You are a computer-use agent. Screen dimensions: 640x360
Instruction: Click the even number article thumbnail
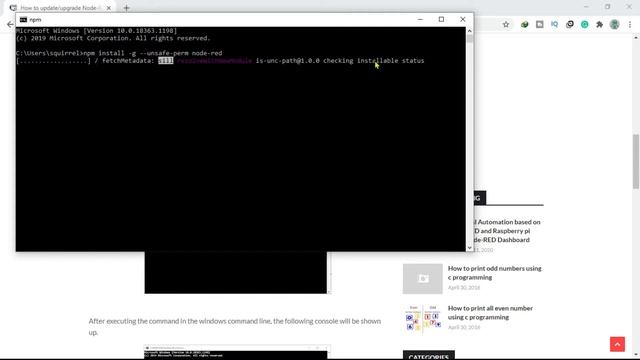tap(422, 318)
